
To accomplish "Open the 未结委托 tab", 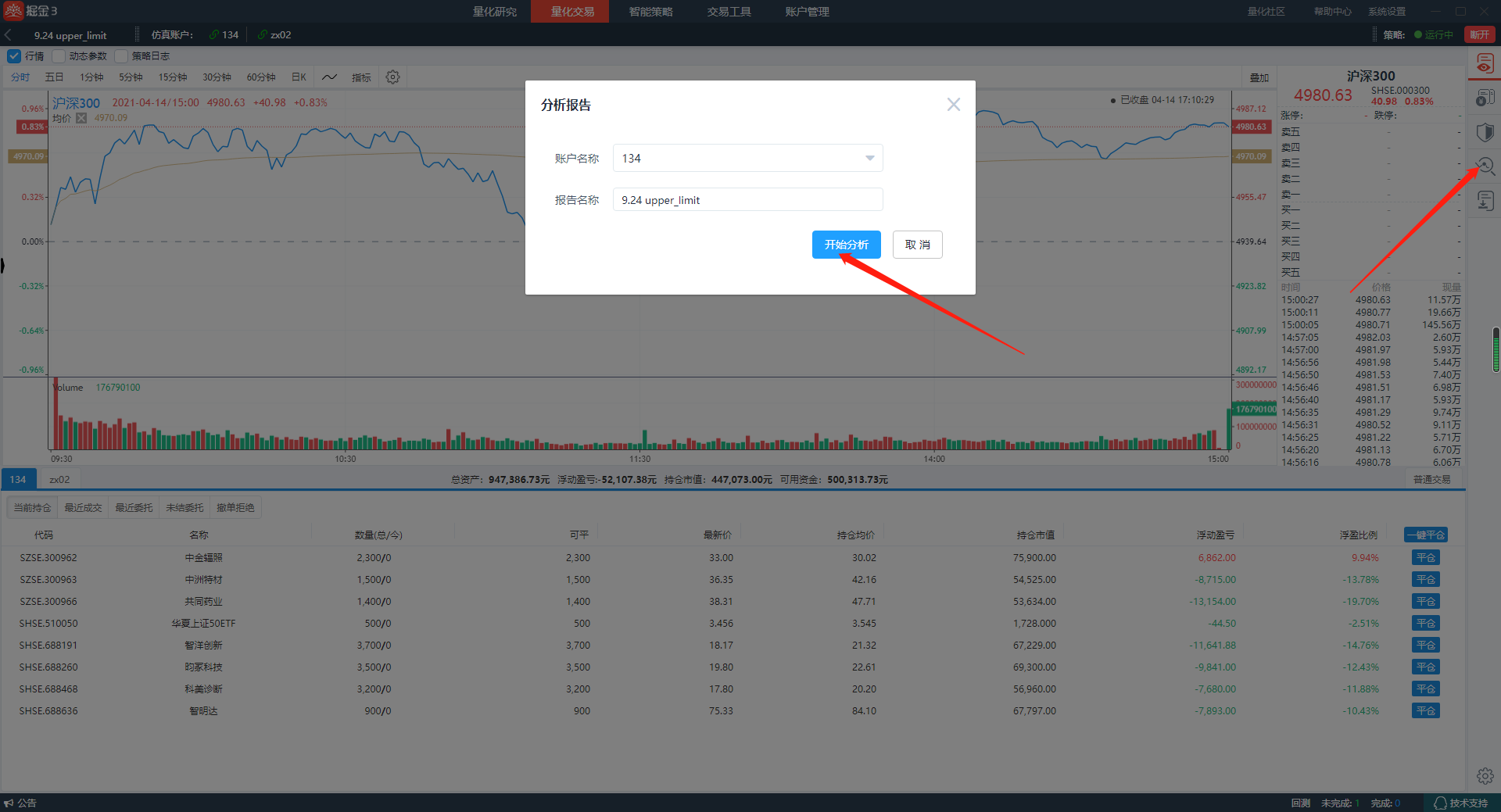I will tap(184, 508).
